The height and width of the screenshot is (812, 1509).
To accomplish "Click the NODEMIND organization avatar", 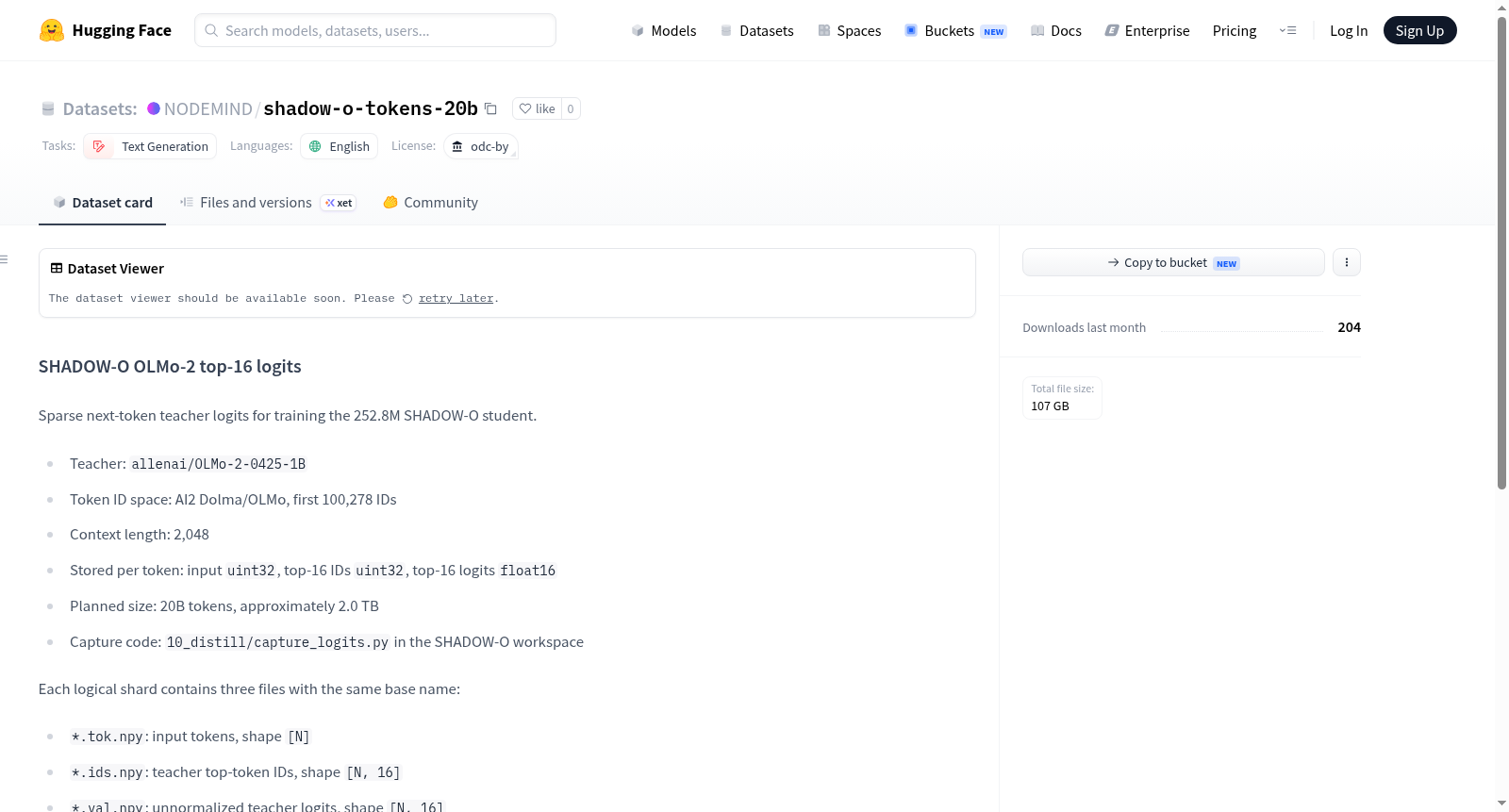I will click(x=154, y=108).
